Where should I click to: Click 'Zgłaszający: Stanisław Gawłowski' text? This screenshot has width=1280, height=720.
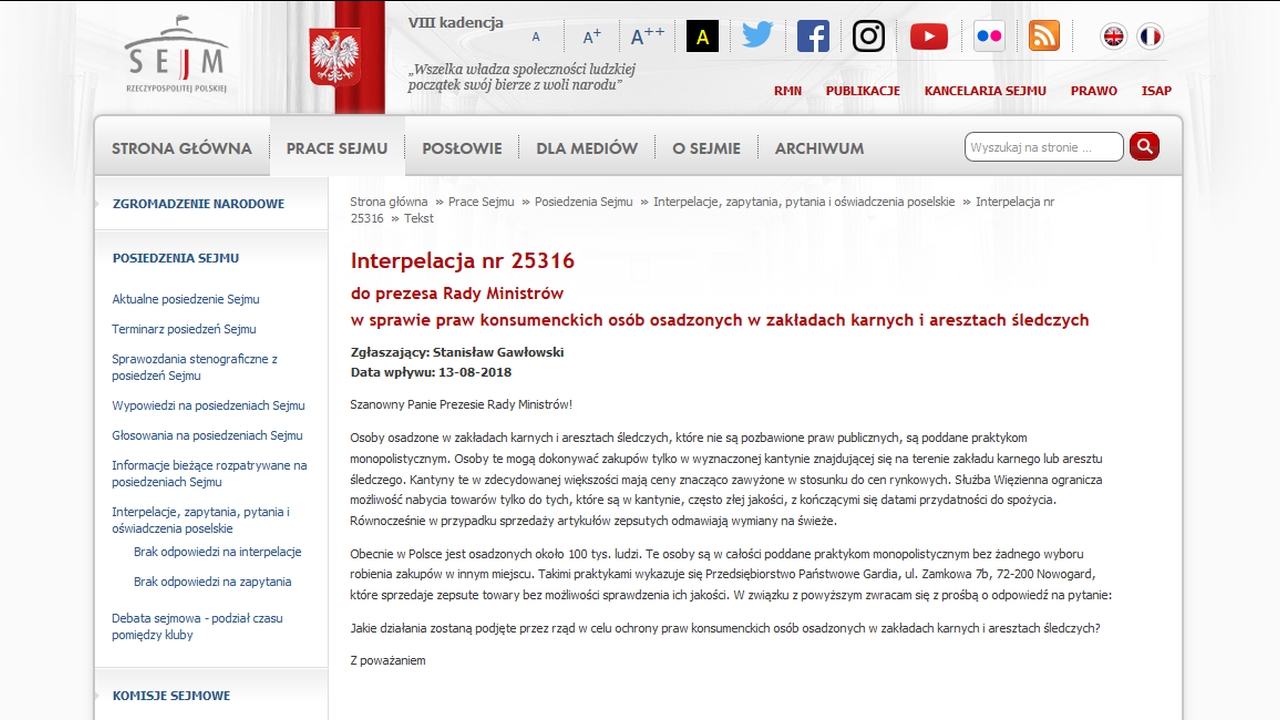pyautogui.click(x=457, y=352)
